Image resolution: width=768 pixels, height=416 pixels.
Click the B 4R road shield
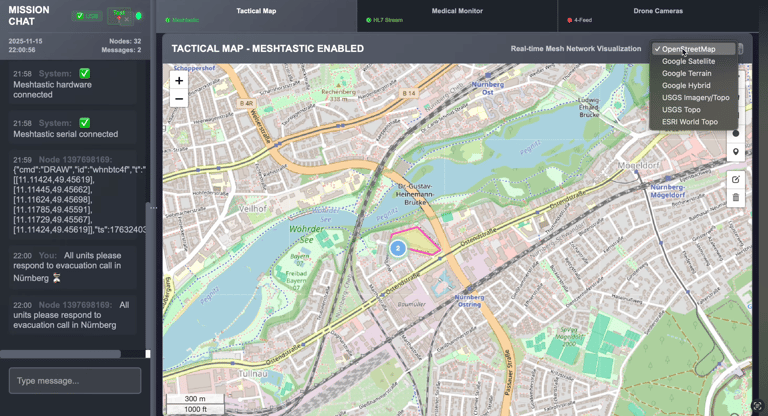246,103
